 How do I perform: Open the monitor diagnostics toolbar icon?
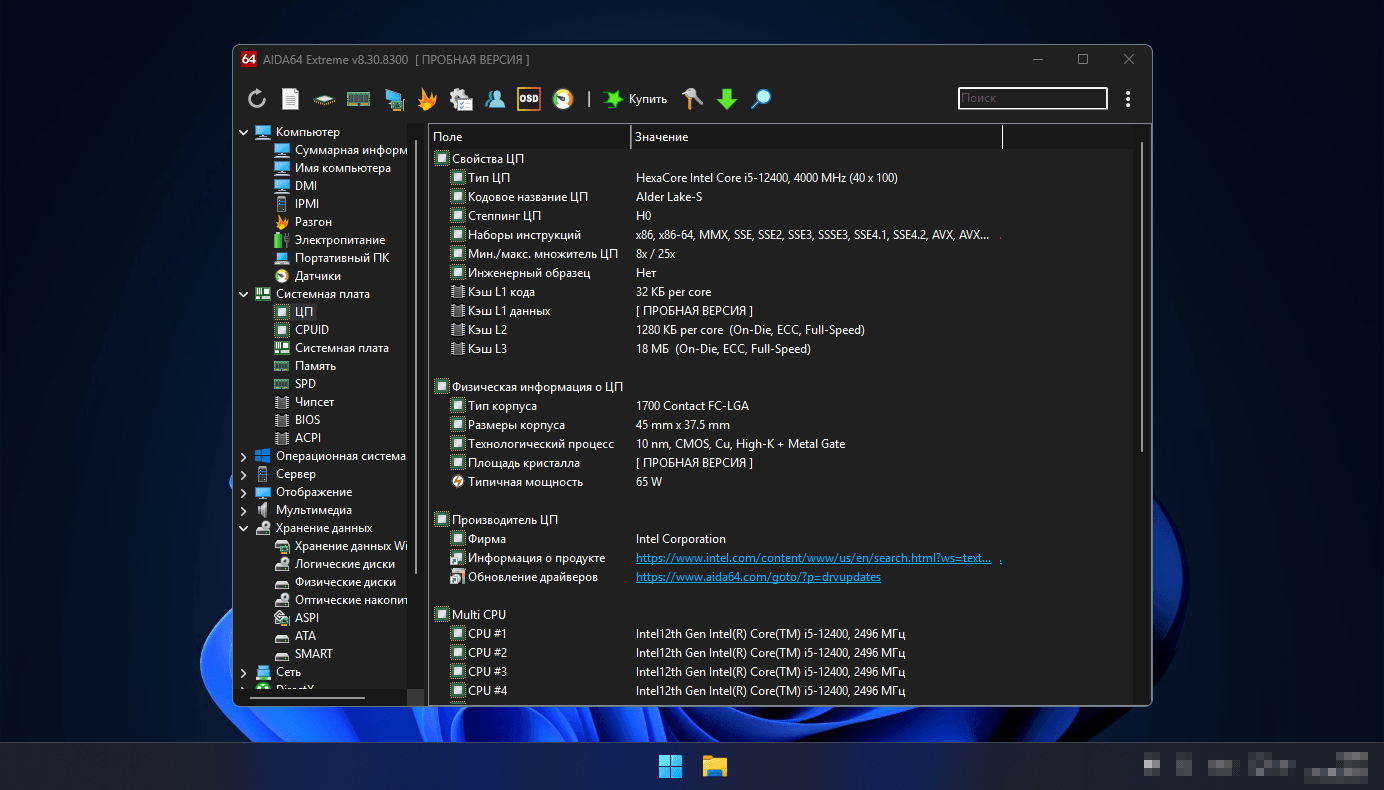click(x=393, y=99)
